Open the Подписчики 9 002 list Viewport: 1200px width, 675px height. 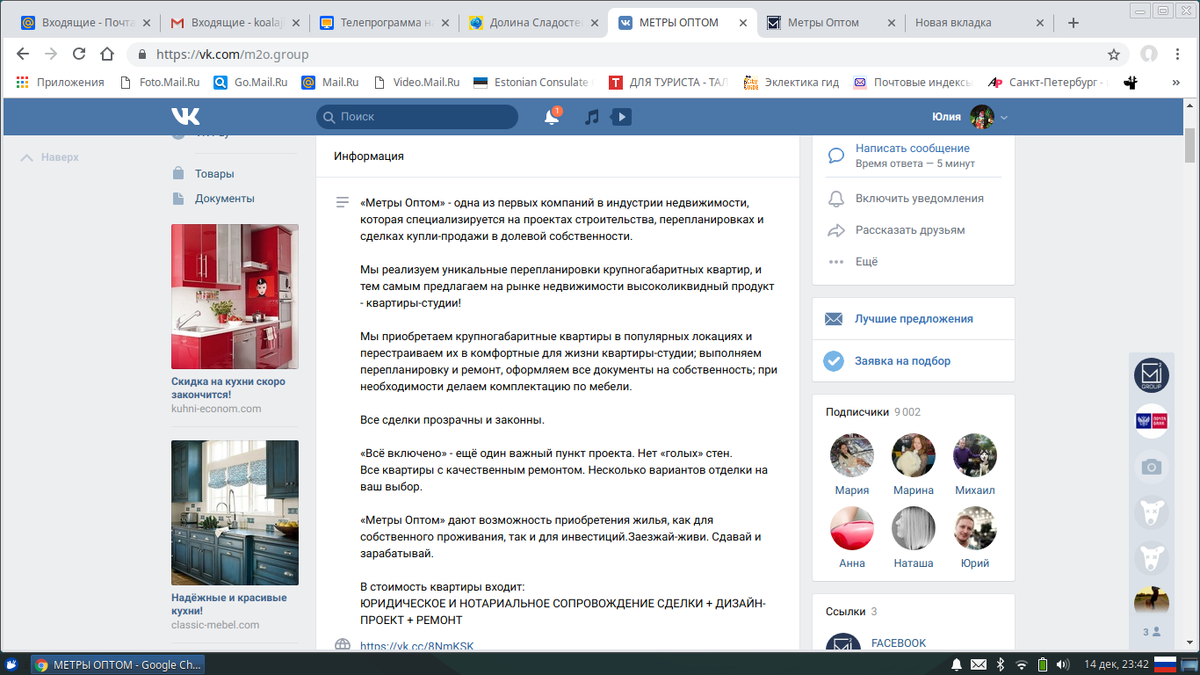click(x=873, y=411)
